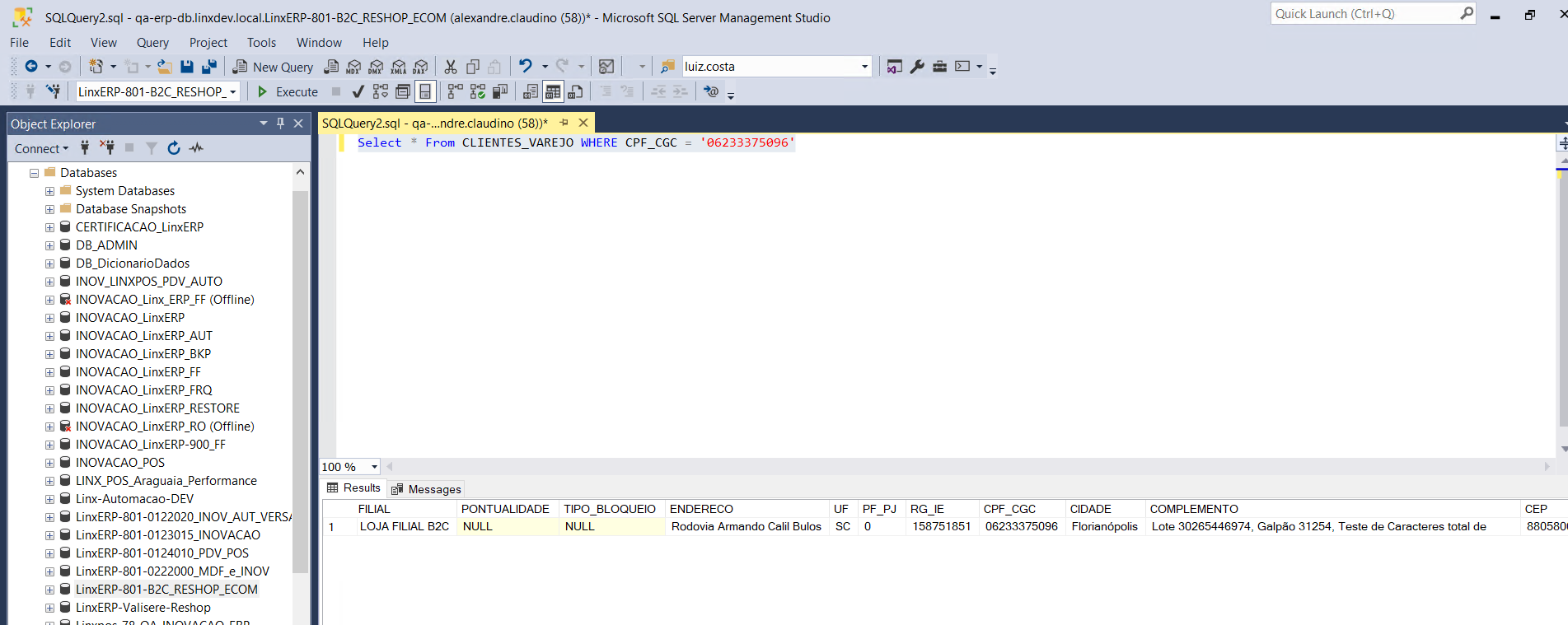Click the Object Explorer vertical scrollbar
1568x625 pixels.
(300, 382)
